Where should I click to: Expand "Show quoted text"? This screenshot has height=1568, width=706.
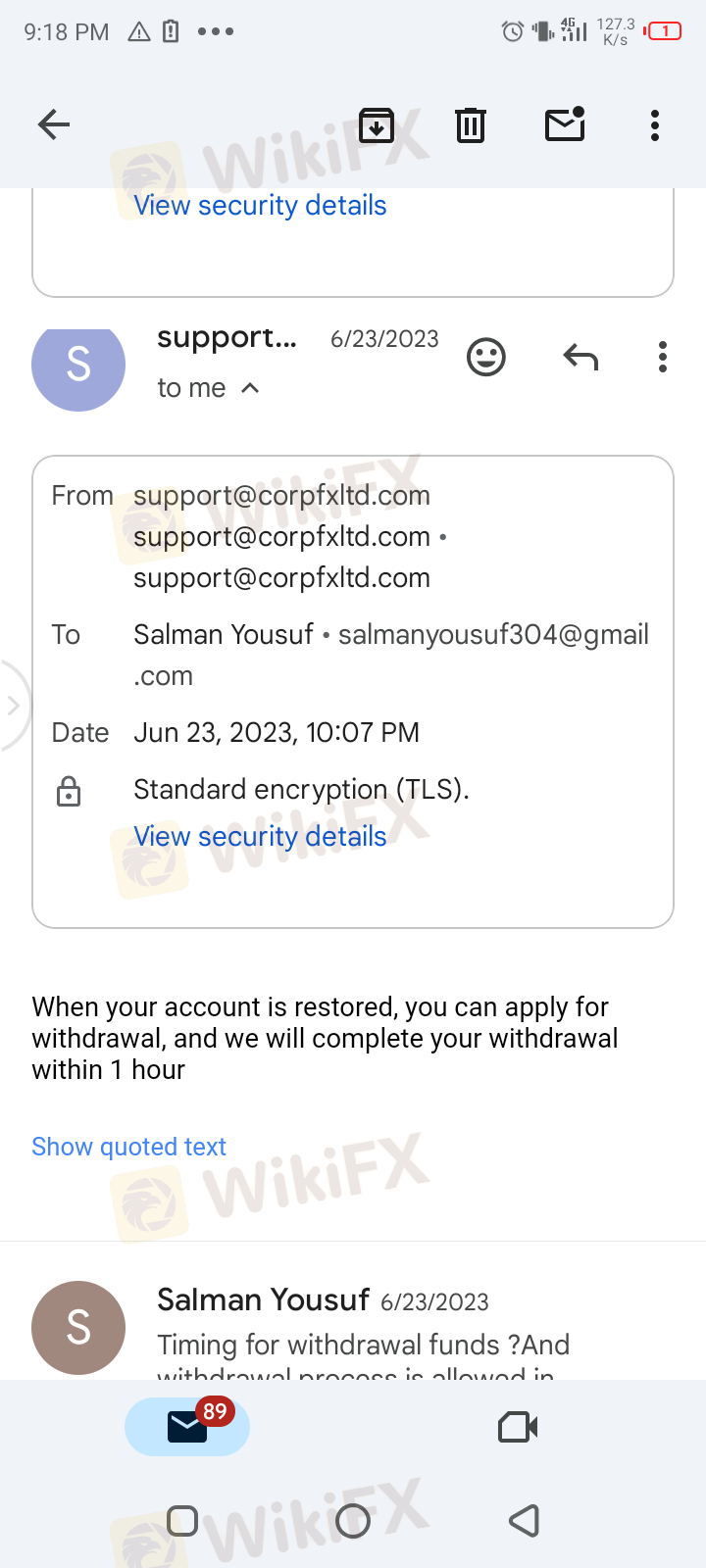coord(128,1147)
